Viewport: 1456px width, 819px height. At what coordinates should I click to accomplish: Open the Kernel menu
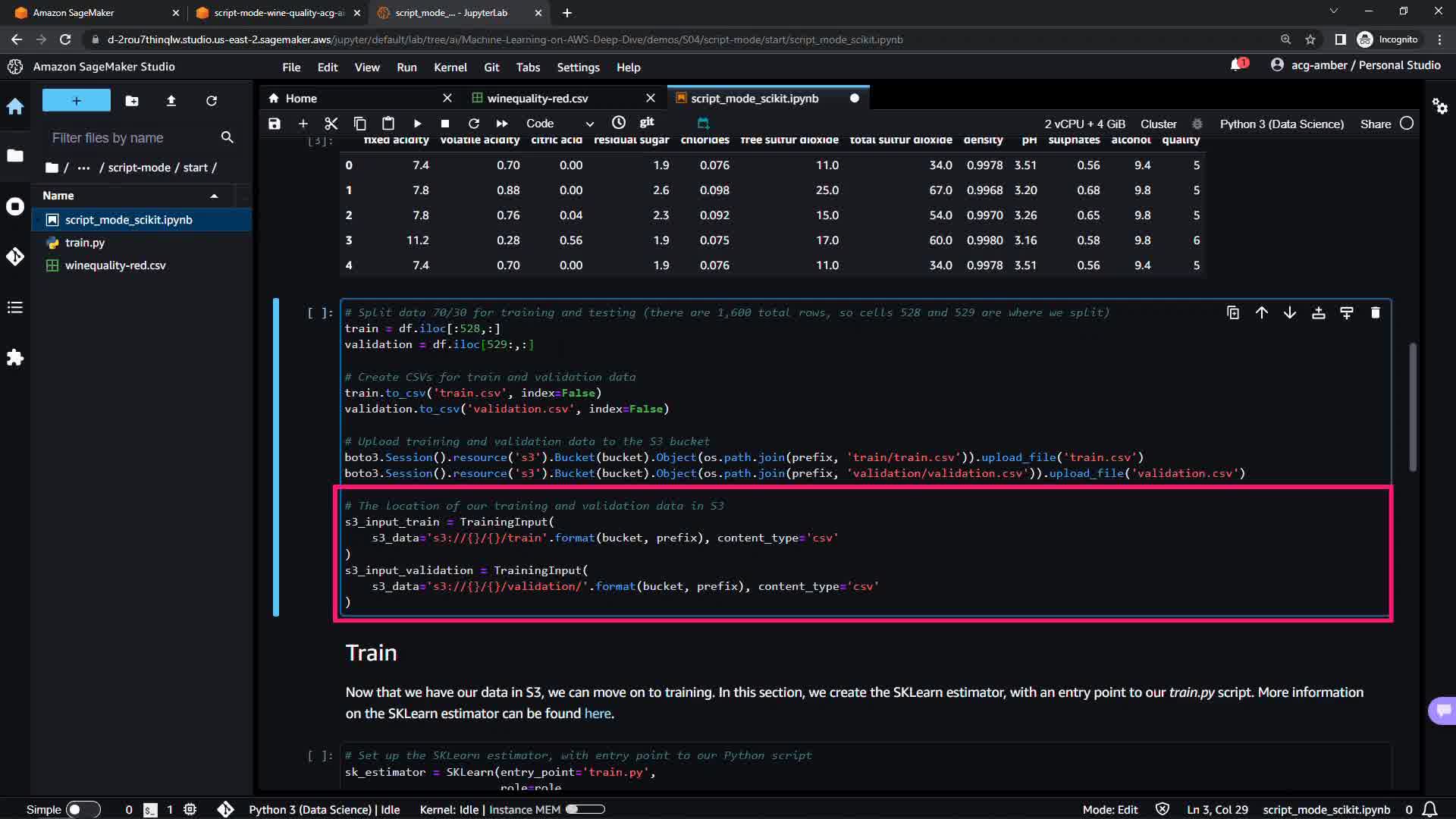tap(450, 67)
